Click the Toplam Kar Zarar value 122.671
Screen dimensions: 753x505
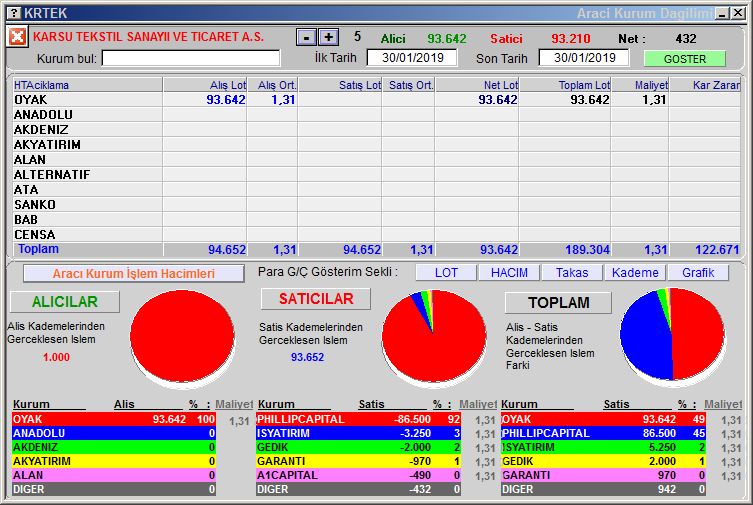pyautogui.click(x=717, y=250)
